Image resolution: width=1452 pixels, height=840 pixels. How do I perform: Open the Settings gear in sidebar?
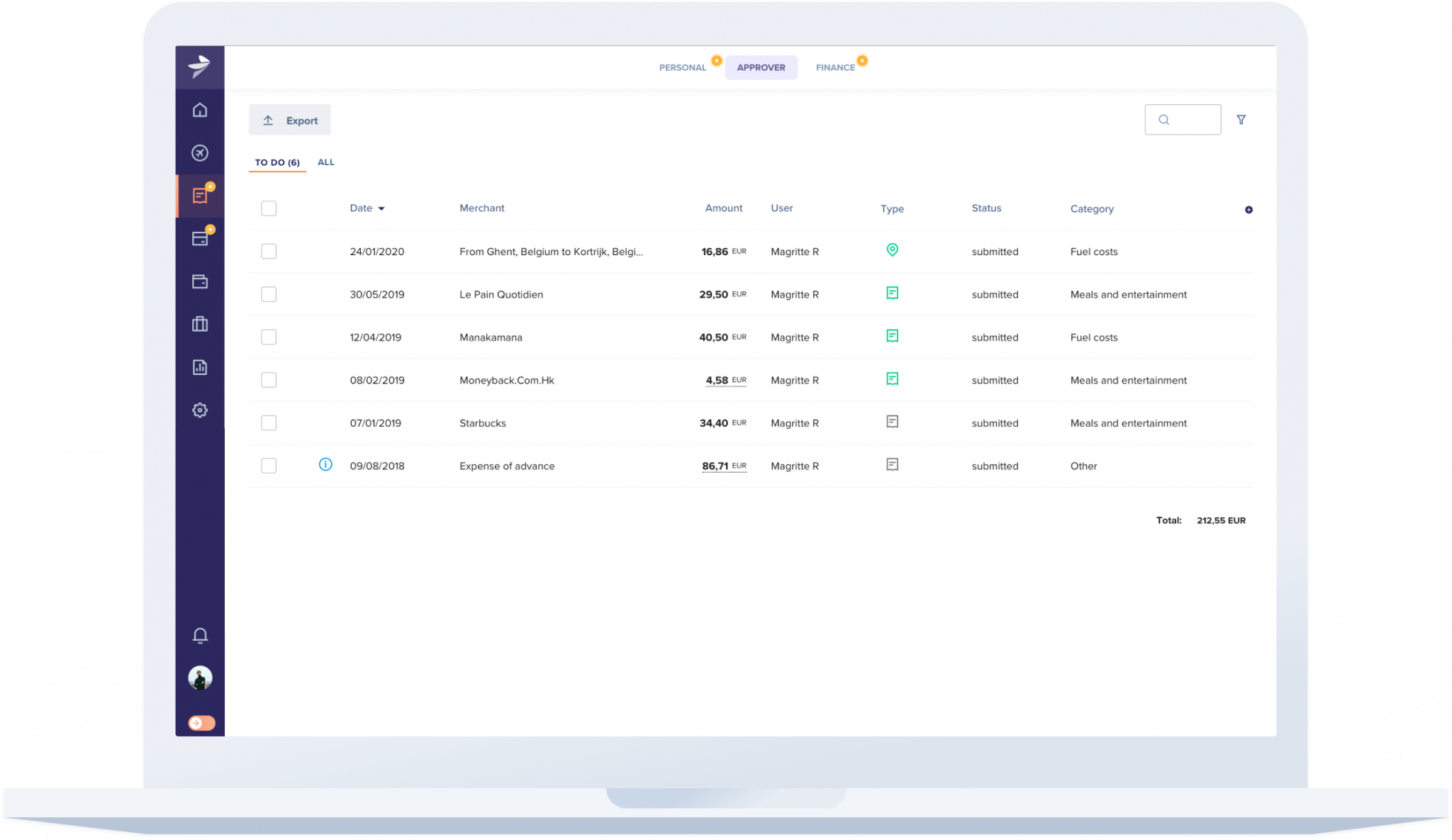[x=200, y=410]
